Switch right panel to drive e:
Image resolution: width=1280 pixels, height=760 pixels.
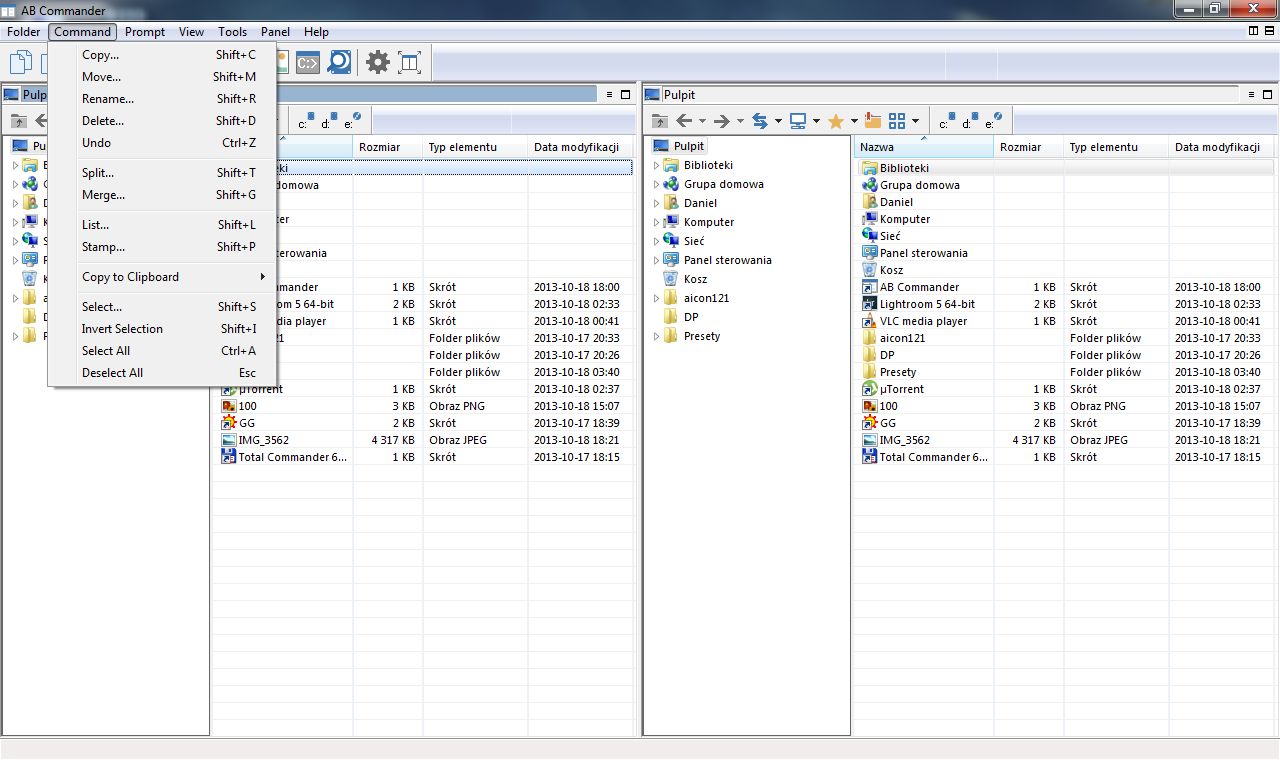coord(994,121)
